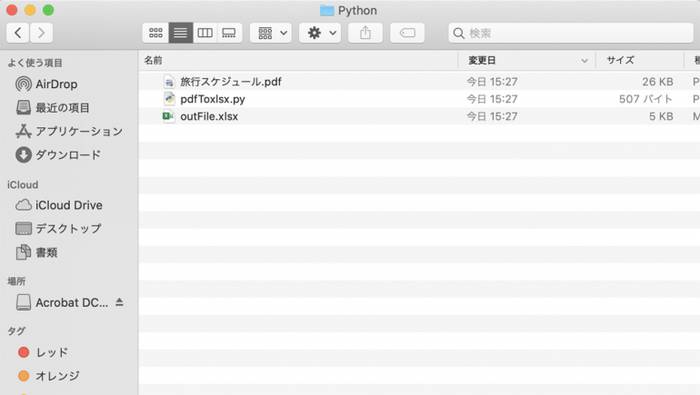Viewport: 700px width, 395px height.
Task: Click the デスクトップ sidebar icon
Action: coord(23,229)
